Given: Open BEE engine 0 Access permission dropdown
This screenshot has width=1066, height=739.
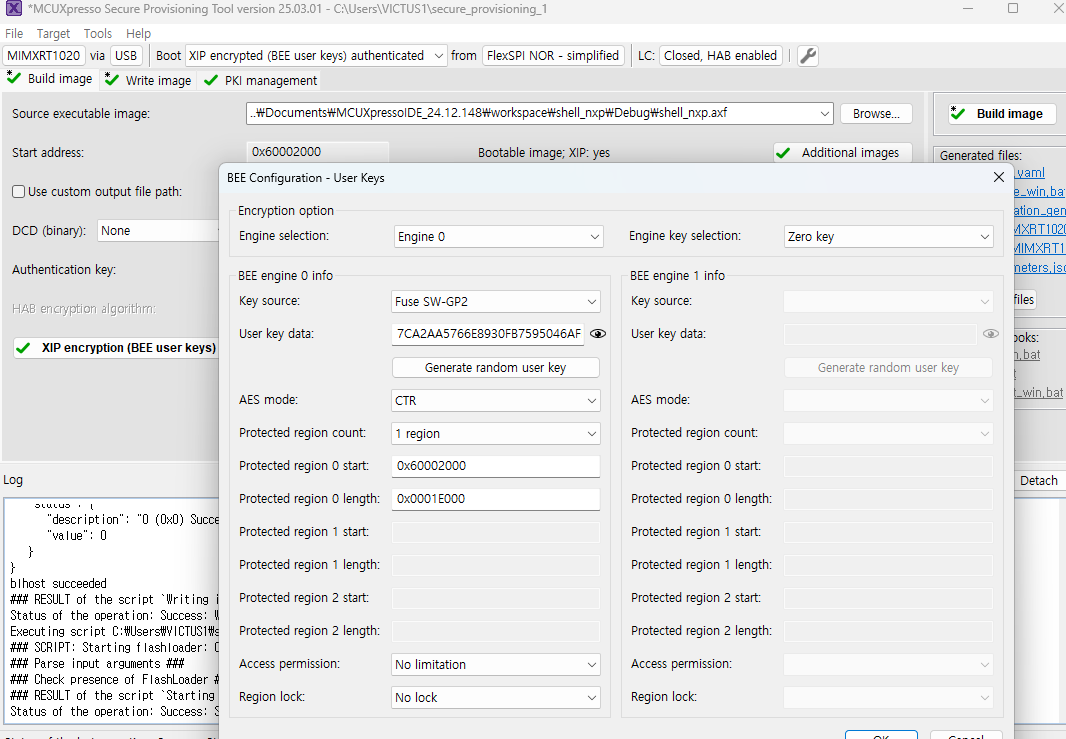Looking at the screenshot, I should (x=496, y=664).
